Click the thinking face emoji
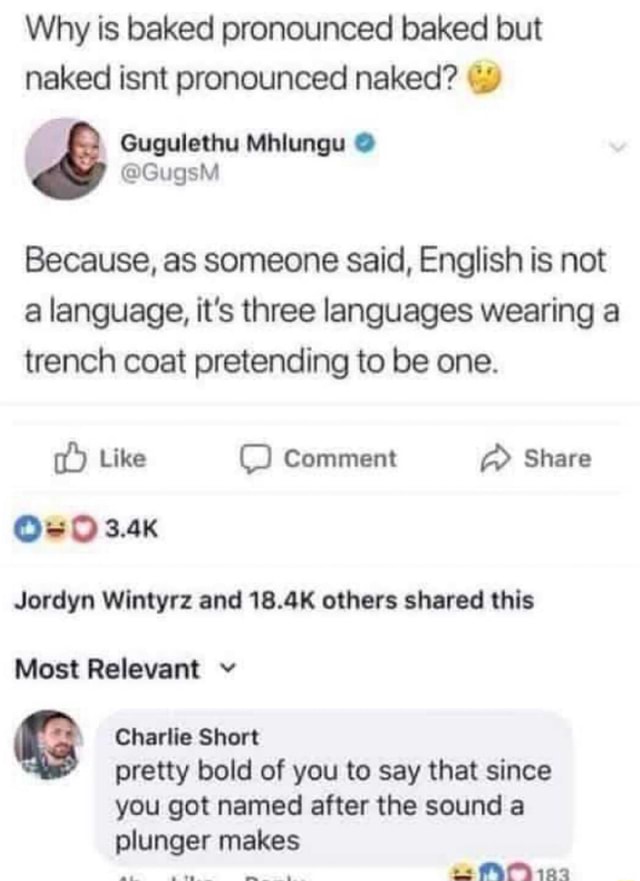The image size is (640, 881). (484, 79)
